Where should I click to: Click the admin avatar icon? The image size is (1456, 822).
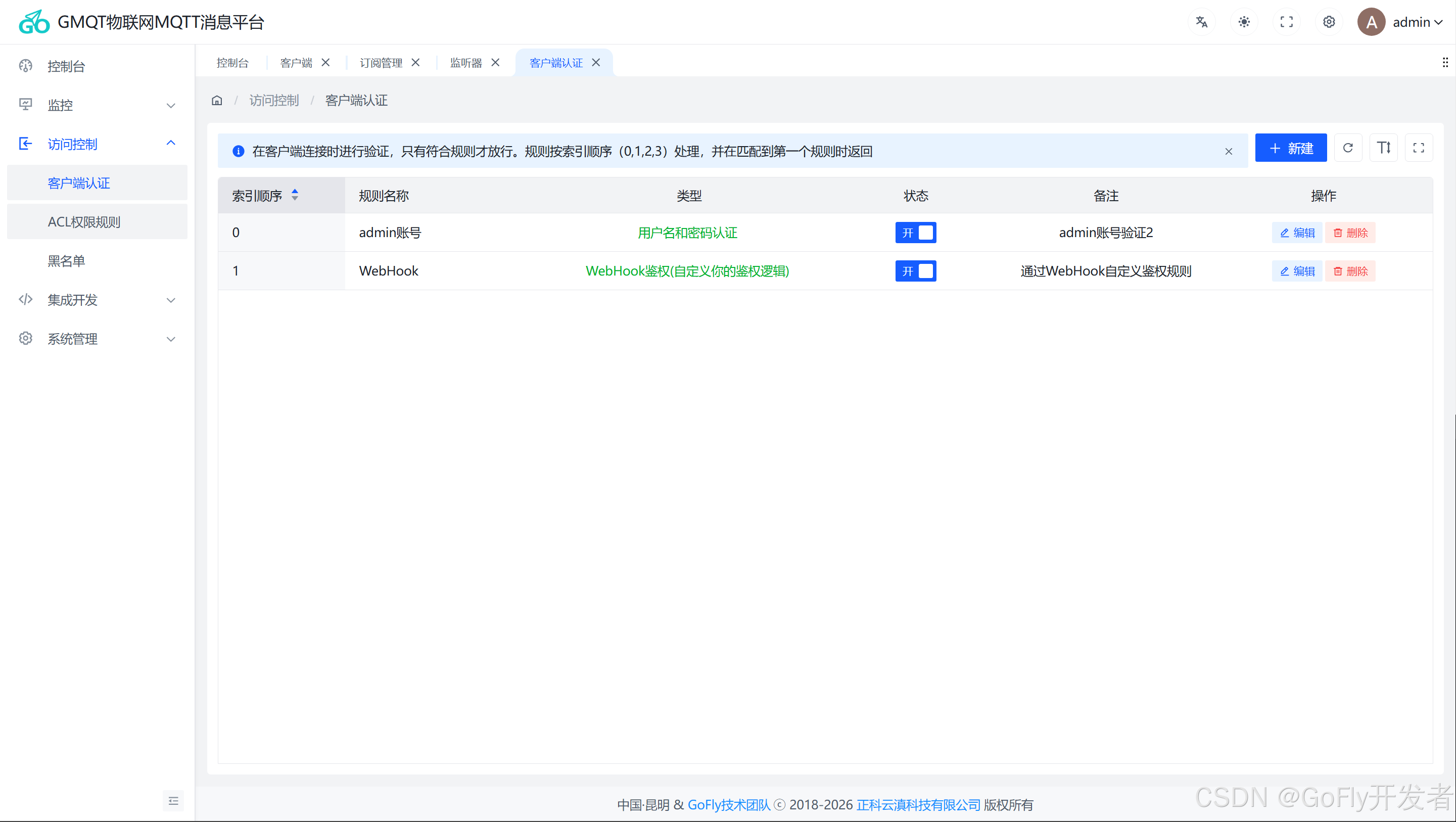pos(1371,22)
